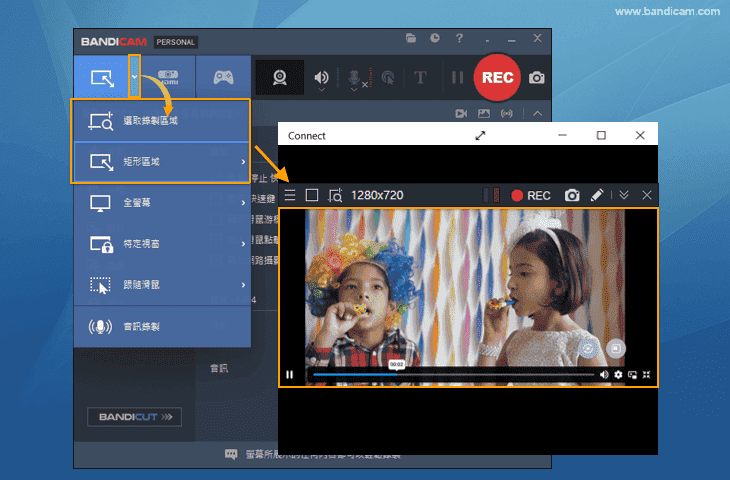Click small REC button on recording bar
730x480 pixels.
pos(531,196)
